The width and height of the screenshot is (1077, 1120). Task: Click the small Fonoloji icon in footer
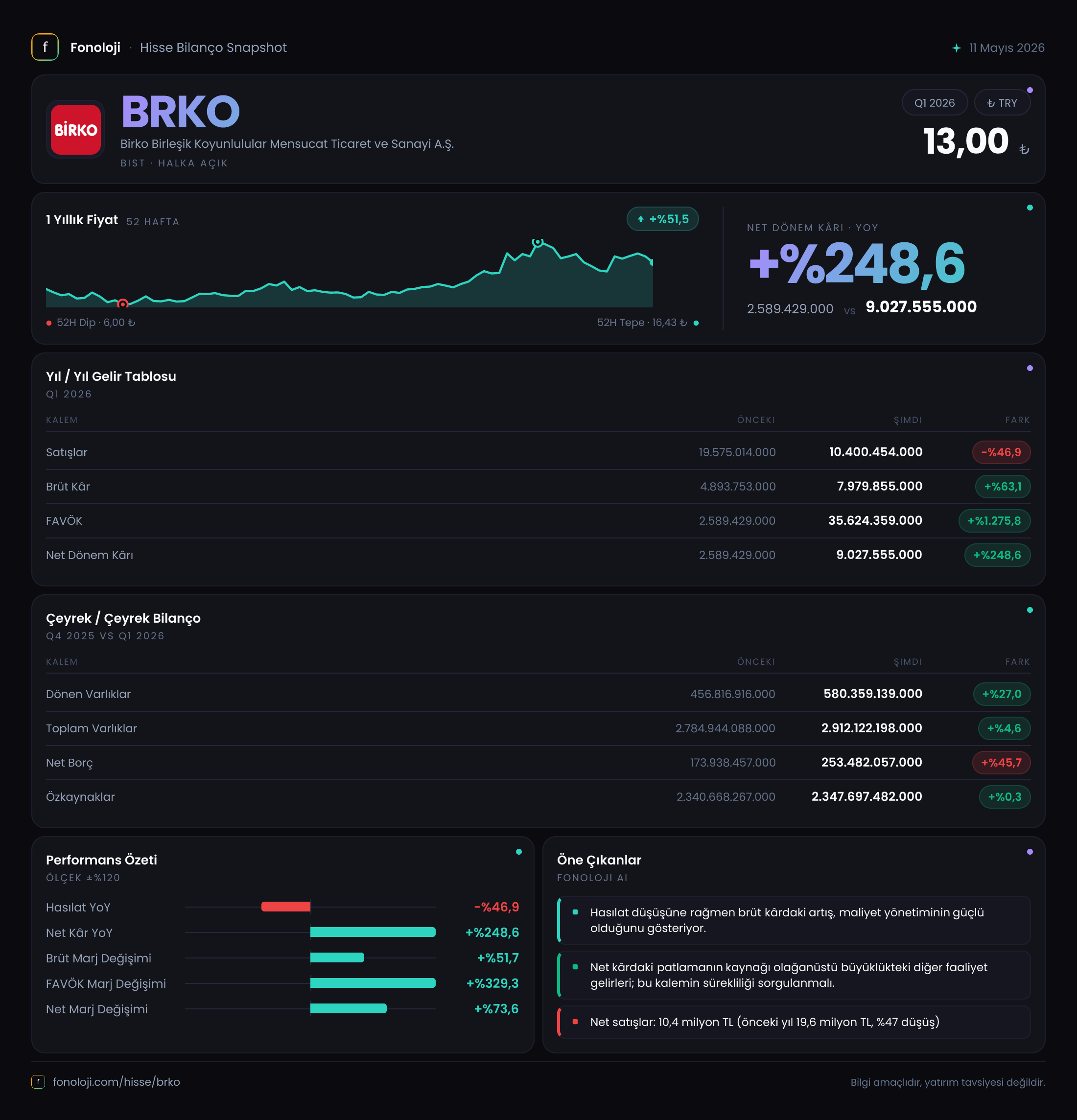(x=38, y=1081)
